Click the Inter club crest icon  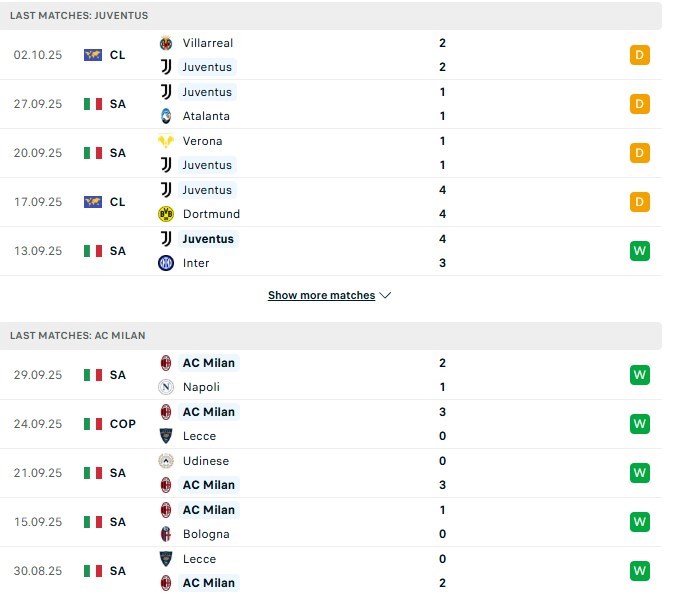(x=166, y=263)
